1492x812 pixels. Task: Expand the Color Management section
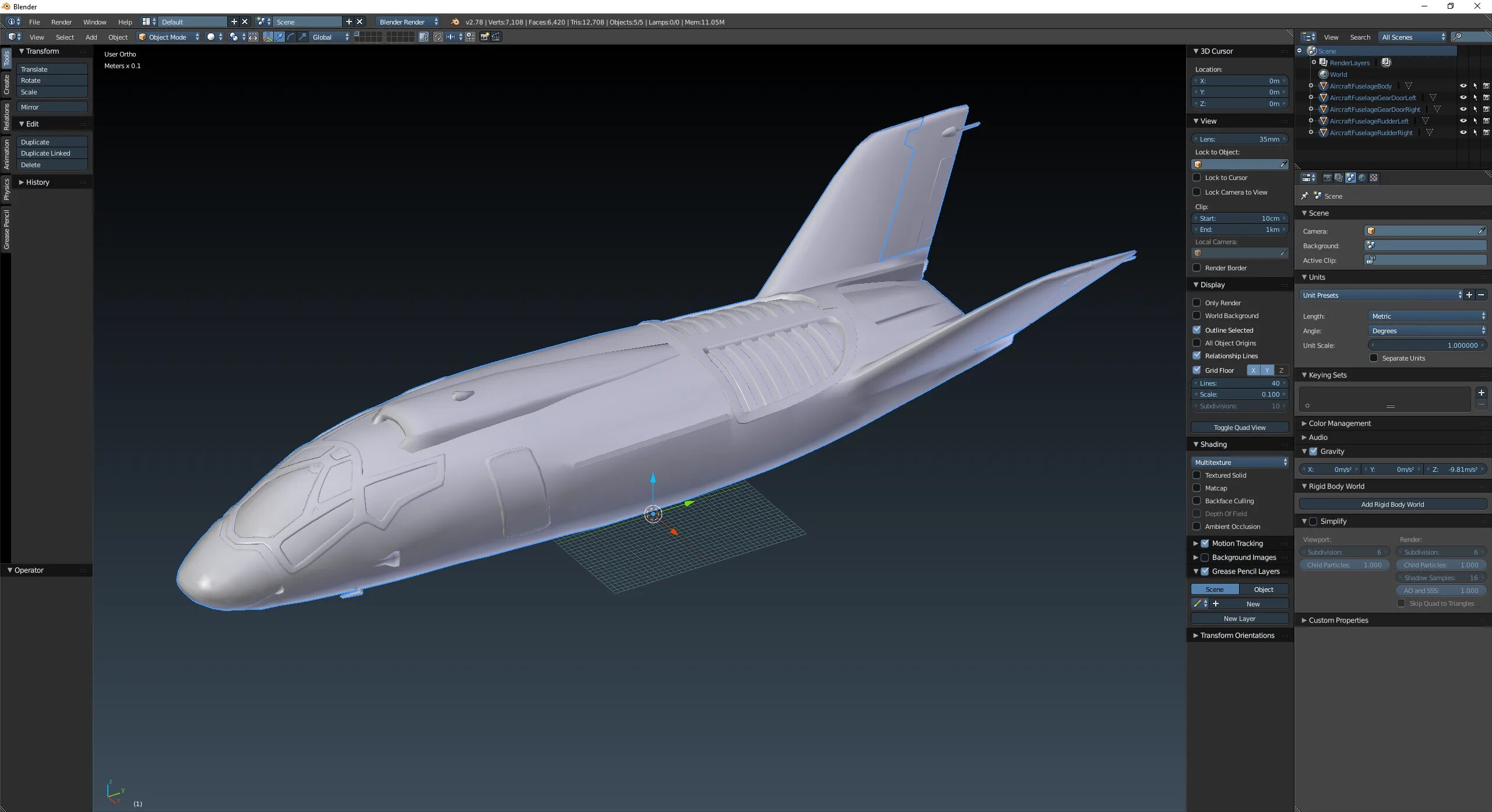pos(1339,423)
